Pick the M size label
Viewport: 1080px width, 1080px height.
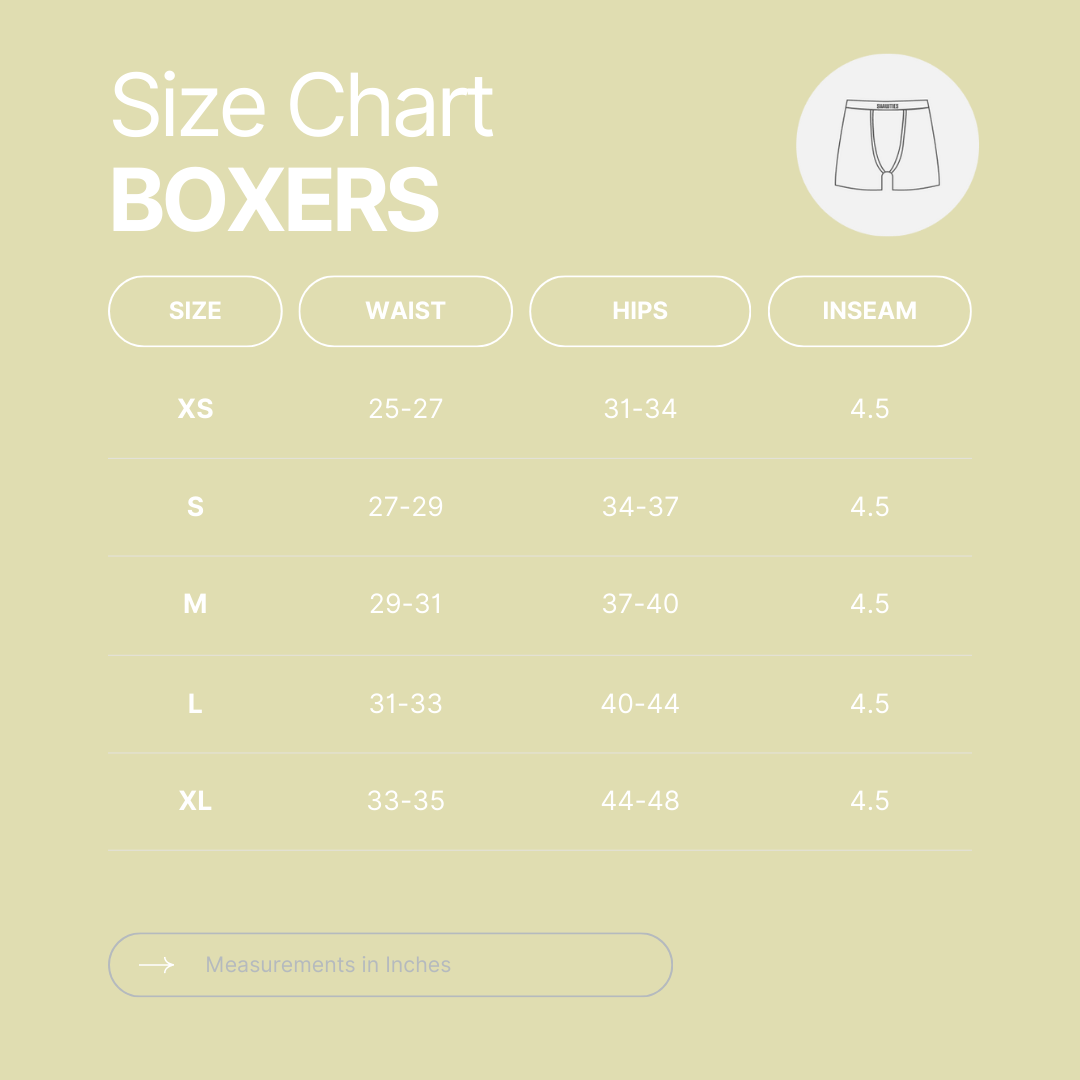(x=195, y=604)
